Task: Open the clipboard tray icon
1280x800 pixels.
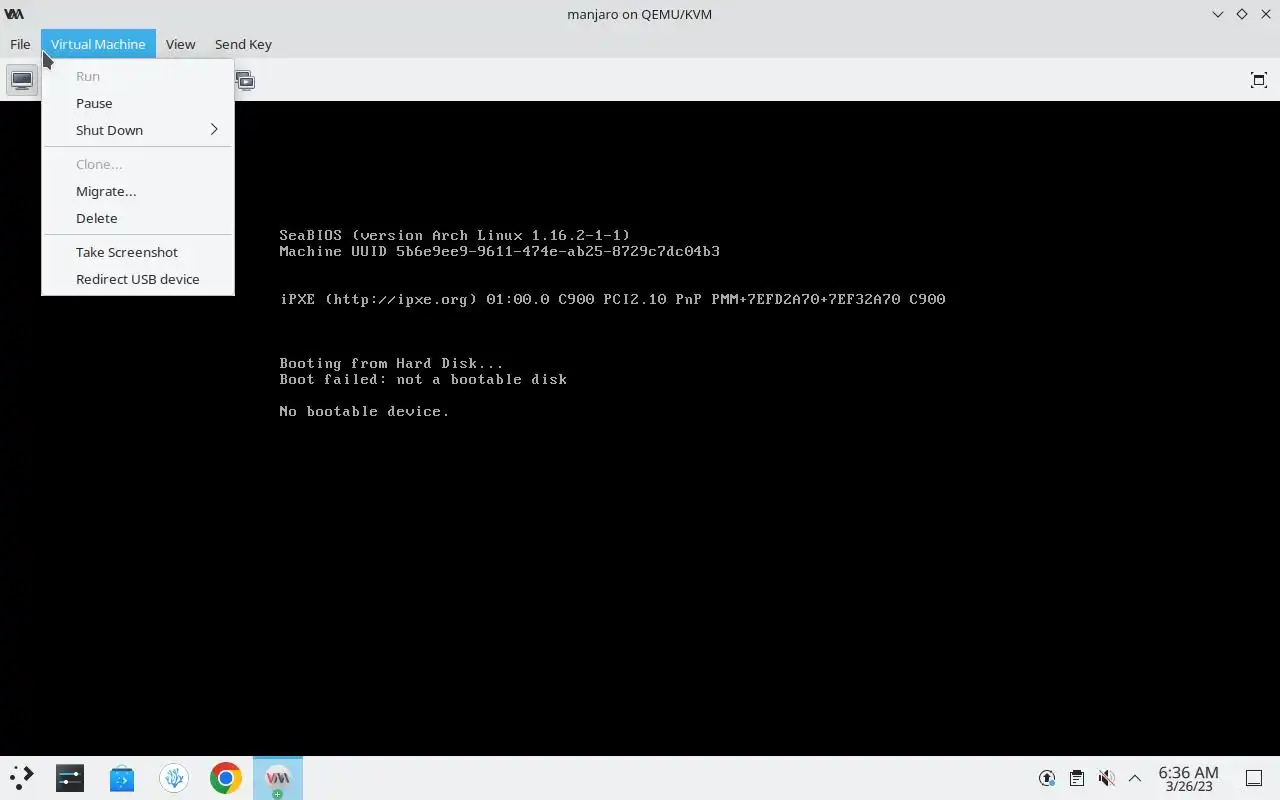Action: pos(1076,778)
